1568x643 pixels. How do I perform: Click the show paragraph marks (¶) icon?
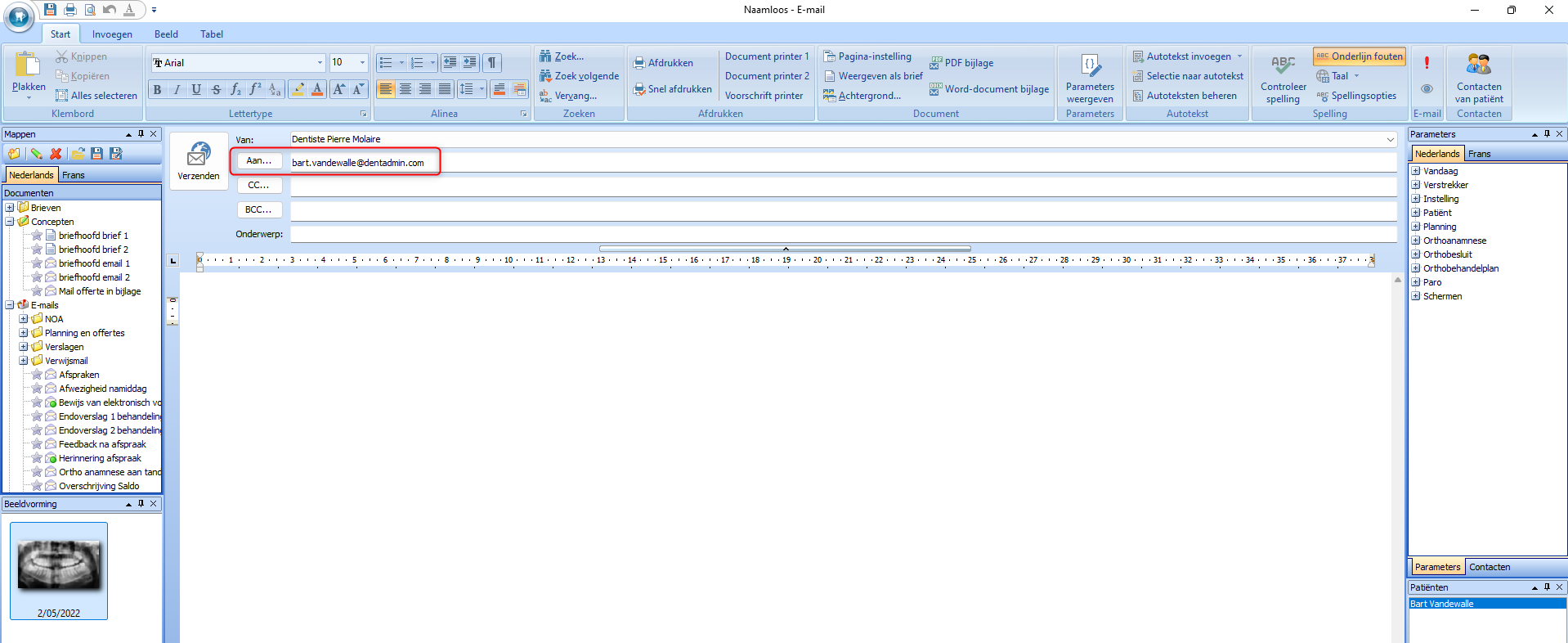[491, 63]
